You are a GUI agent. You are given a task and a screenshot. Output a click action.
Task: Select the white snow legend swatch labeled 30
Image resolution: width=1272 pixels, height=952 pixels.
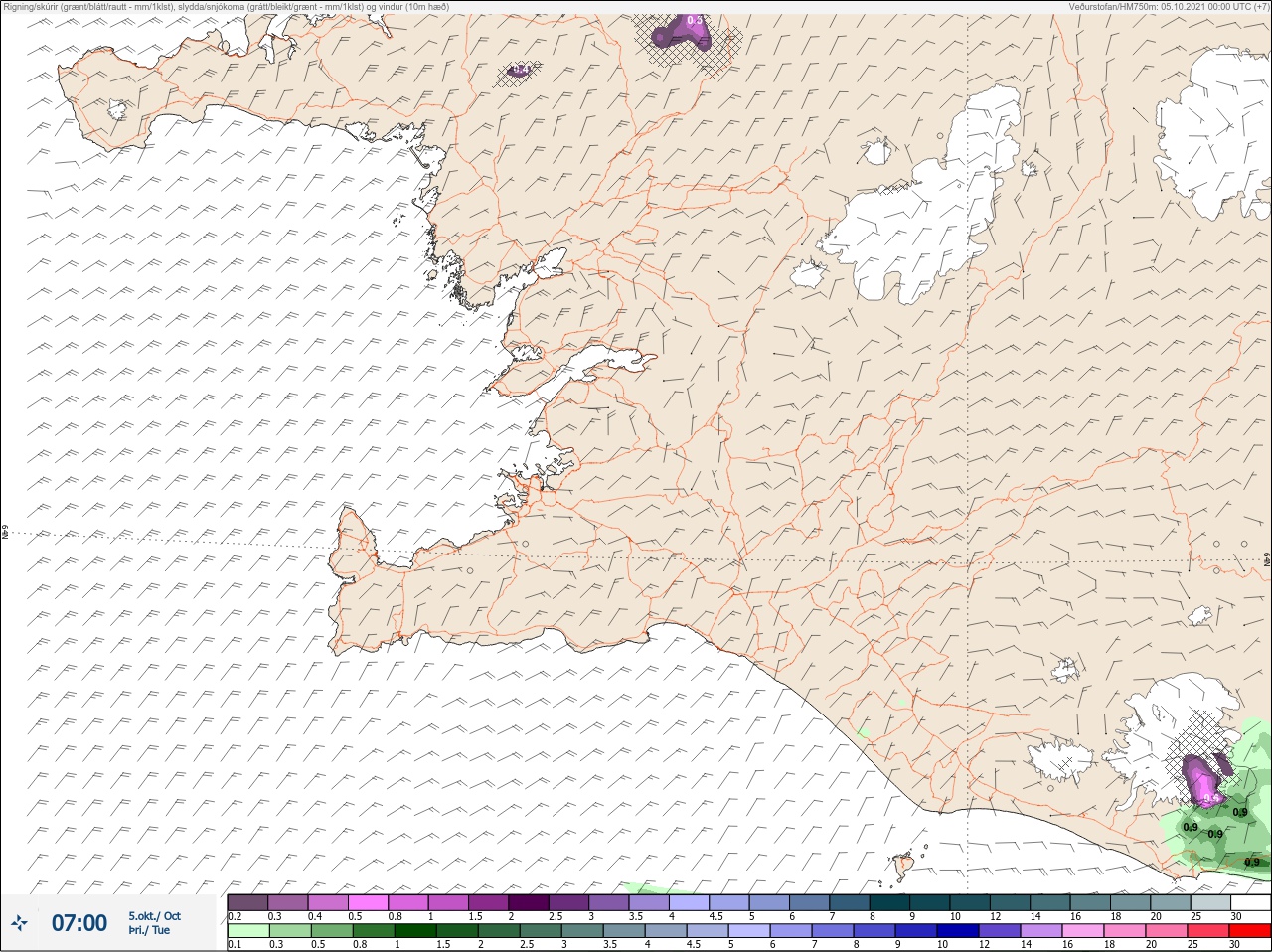(1250, 902)
